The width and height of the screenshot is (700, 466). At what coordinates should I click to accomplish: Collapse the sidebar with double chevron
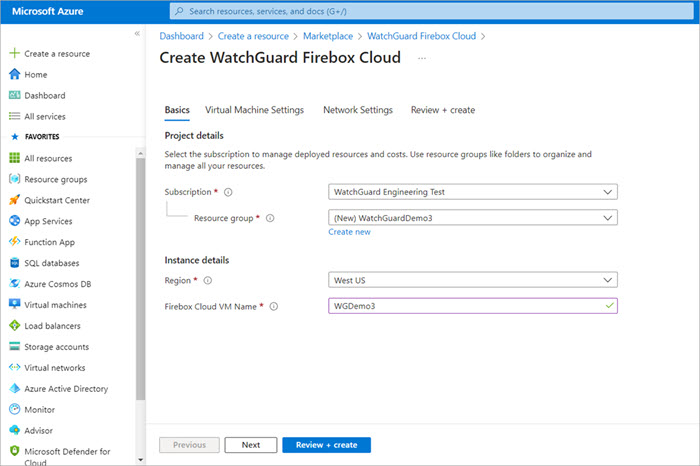(x=137, y=33)
